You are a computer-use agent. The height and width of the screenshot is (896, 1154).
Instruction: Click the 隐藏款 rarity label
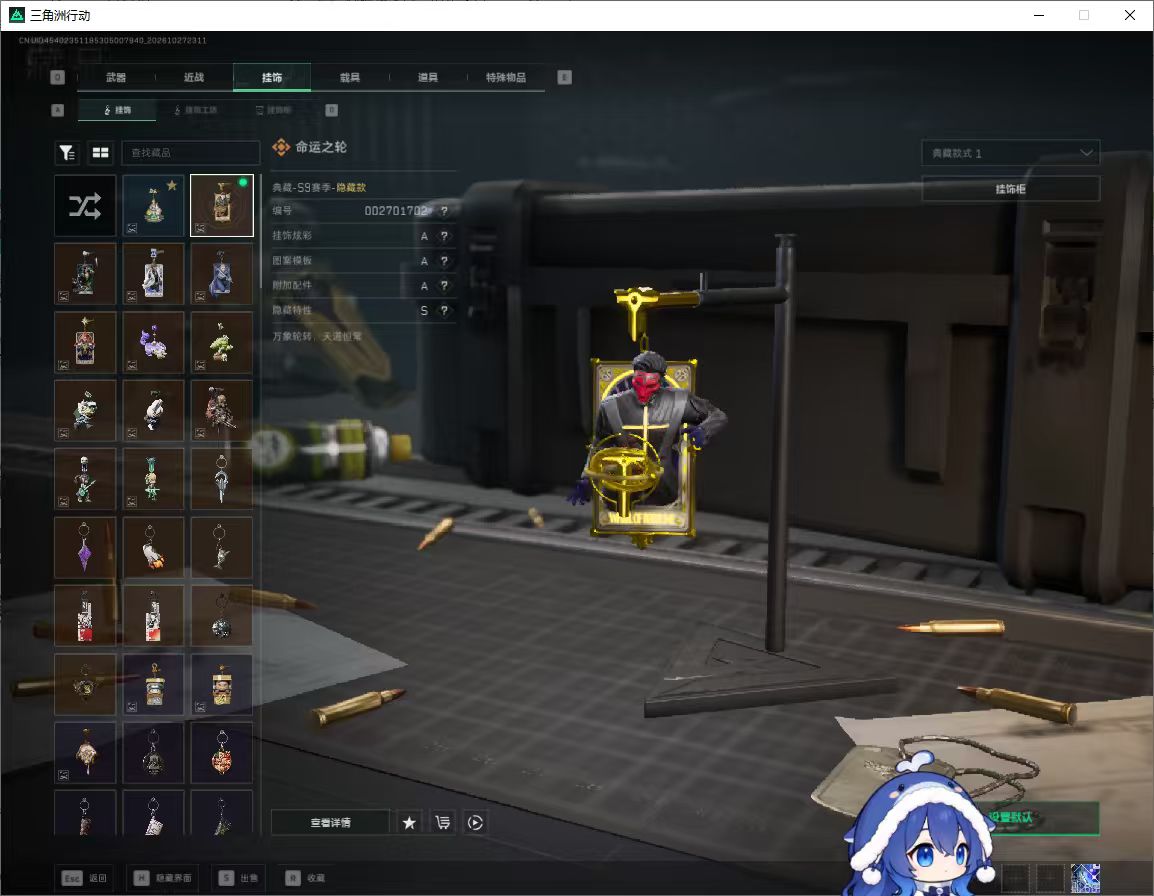351,188
